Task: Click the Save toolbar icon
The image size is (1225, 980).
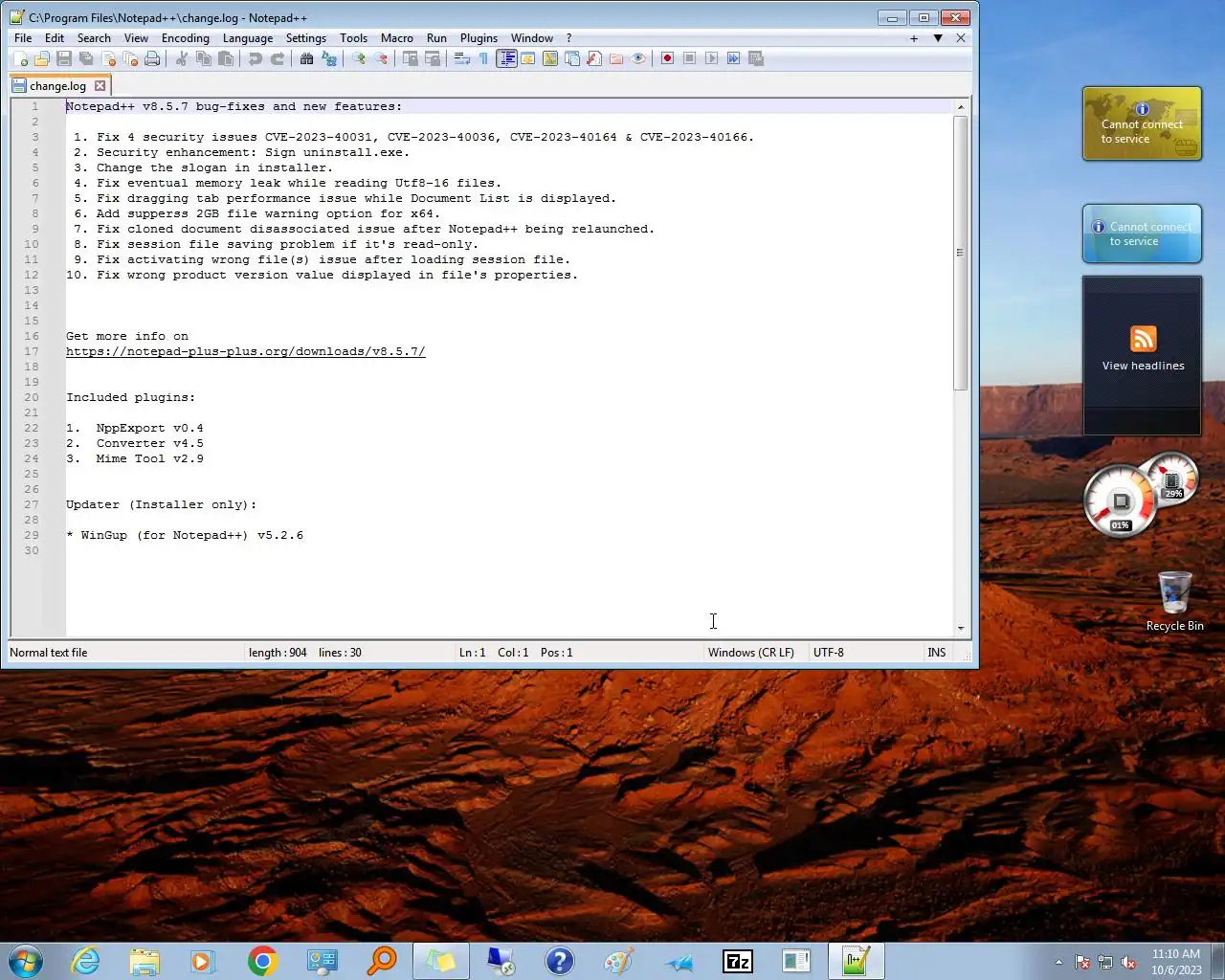Action: click(64, 58)
